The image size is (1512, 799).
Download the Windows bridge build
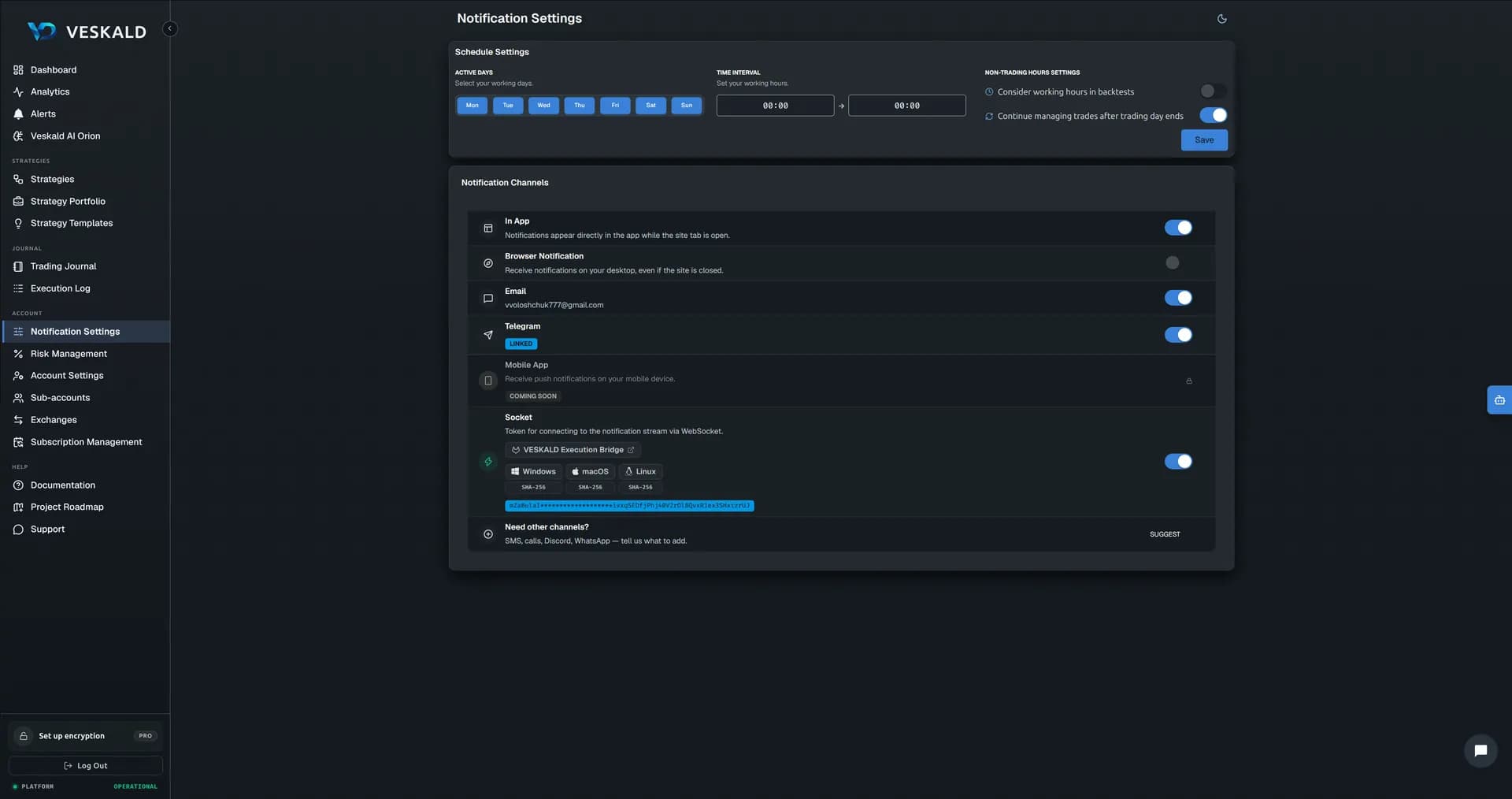click(x=533, y=472)
